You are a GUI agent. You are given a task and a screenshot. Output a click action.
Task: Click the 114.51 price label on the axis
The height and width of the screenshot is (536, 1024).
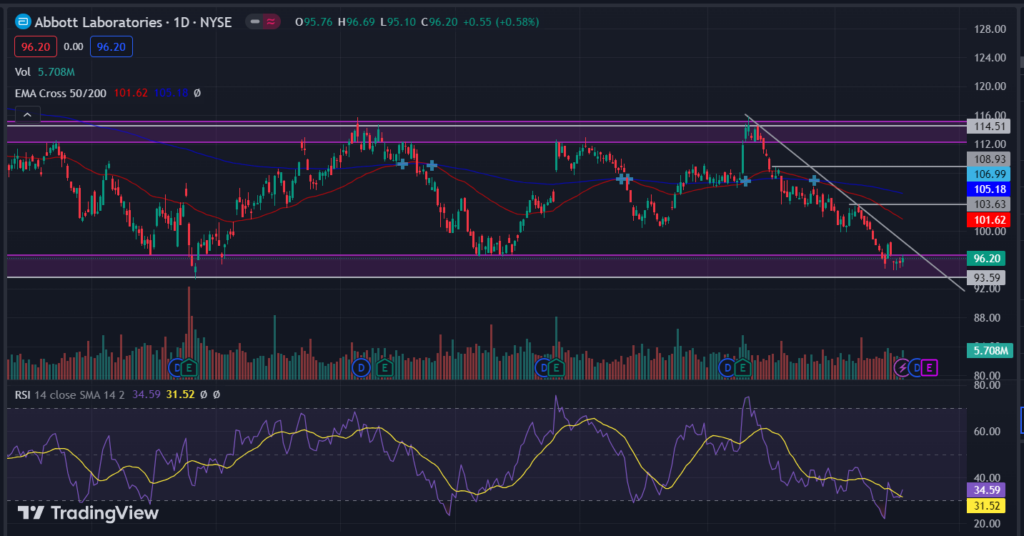point(989,127)
